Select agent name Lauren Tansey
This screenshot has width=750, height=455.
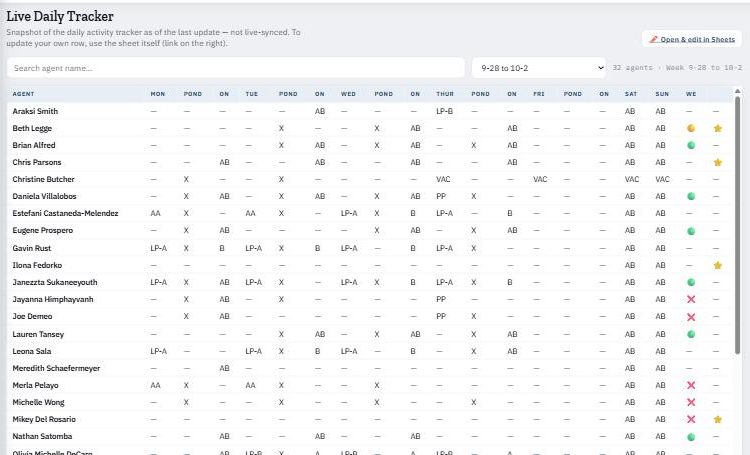click(x=38, y=334)
